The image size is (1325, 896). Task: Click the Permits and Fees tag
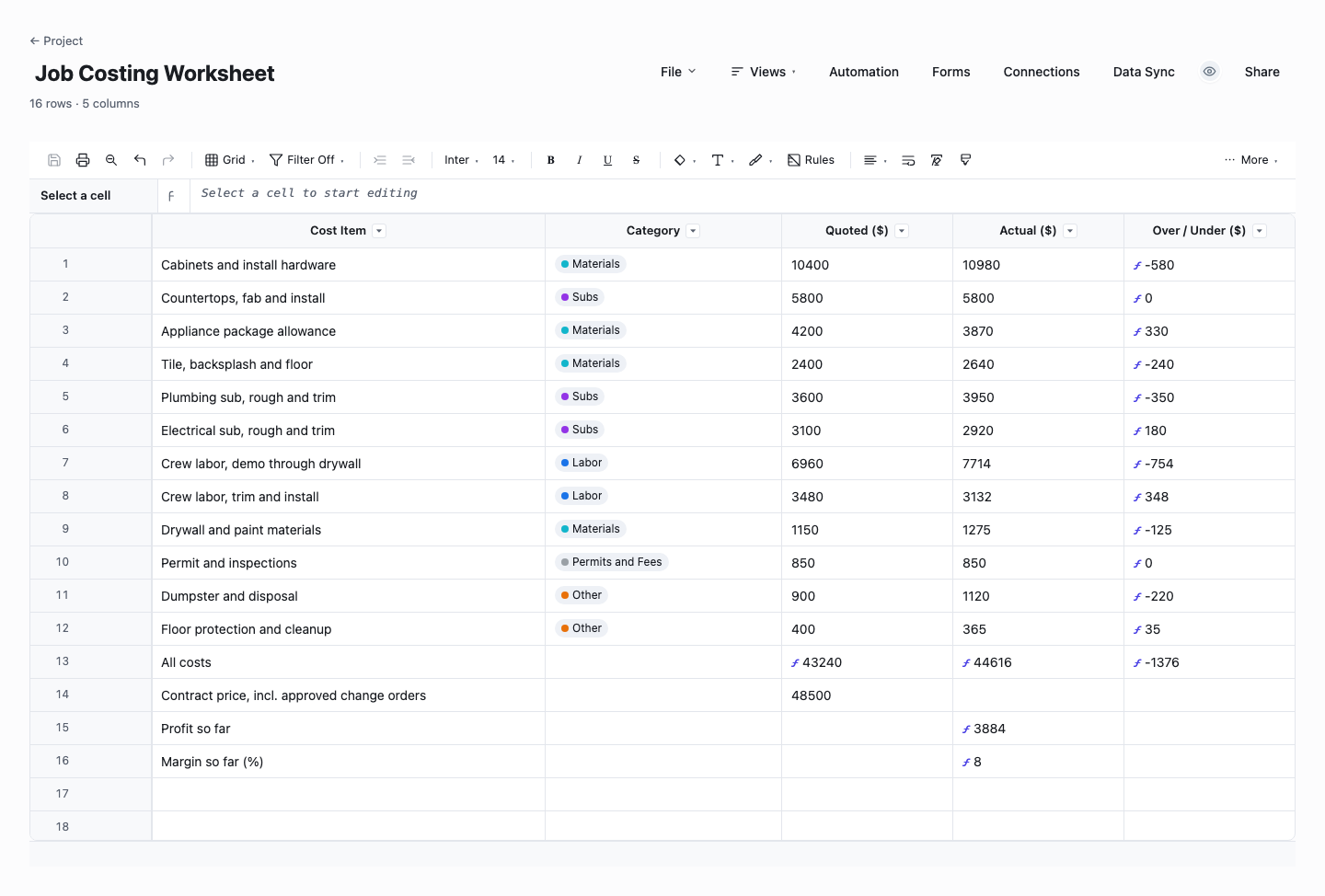(611, 562)
